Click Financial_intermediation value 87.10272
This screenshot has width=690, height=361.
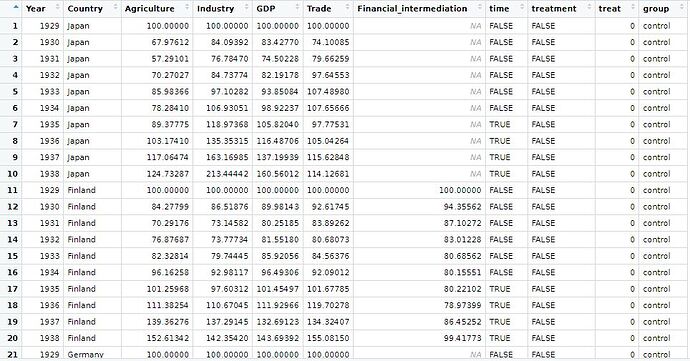pos(462,223)
